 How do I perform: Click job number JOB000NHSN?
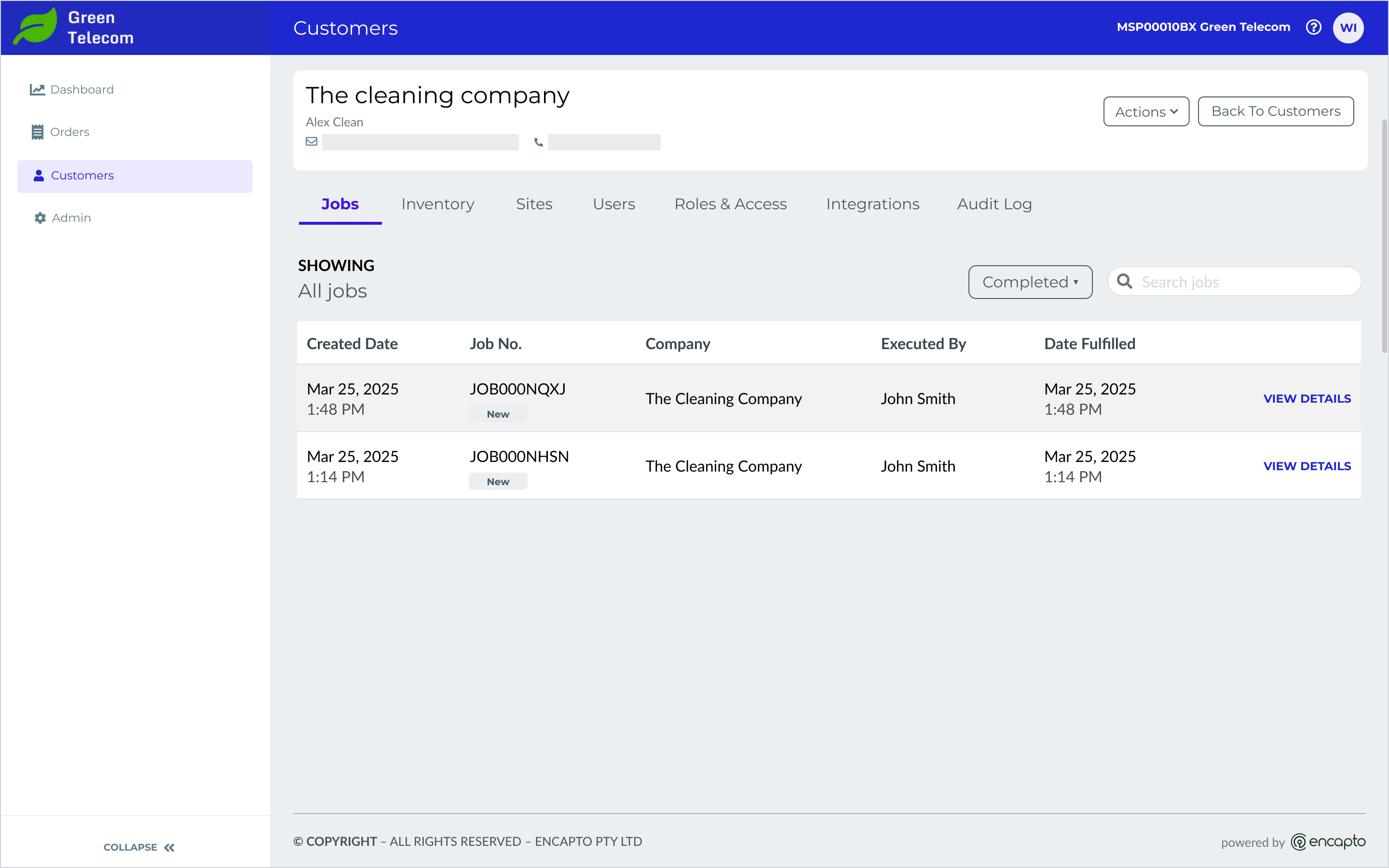click(519, 456)
